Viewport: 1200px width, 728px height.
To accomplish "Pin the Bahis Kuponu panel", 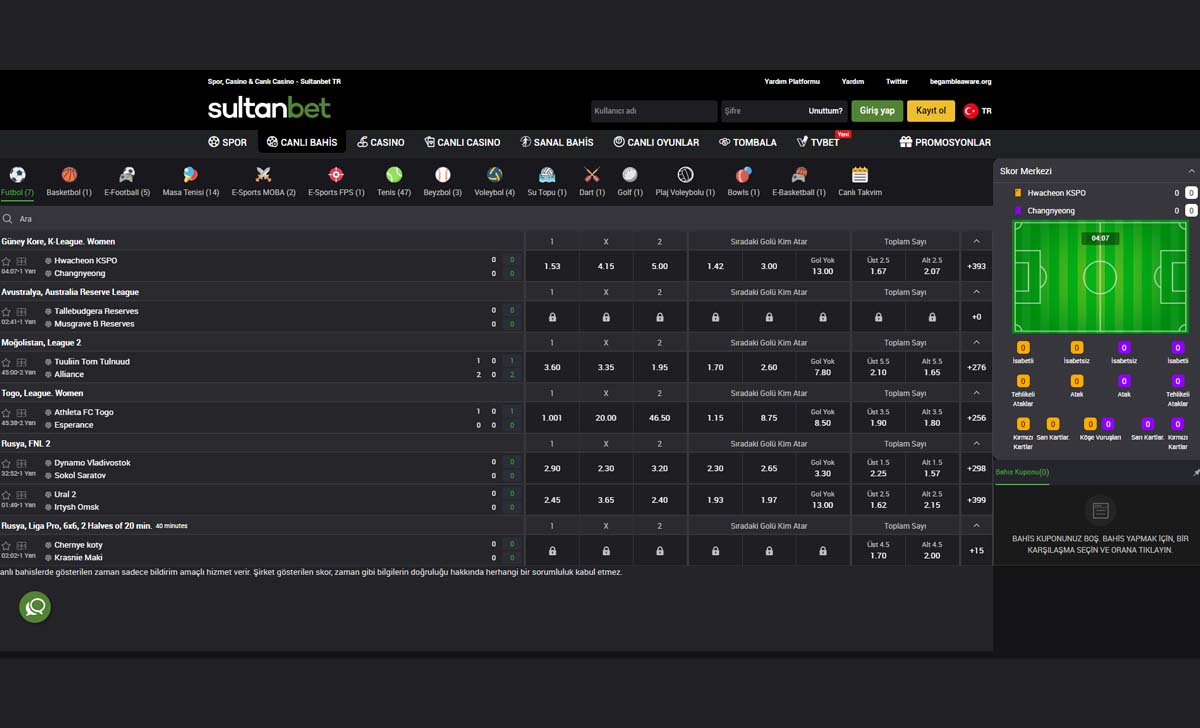I will tap(1197, 472).
